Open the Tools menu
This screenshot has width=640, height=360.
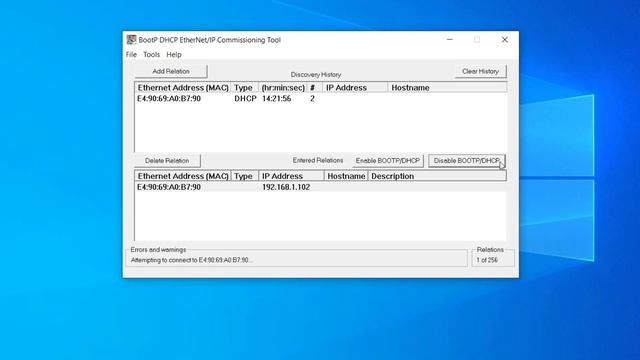click(151, 54)
